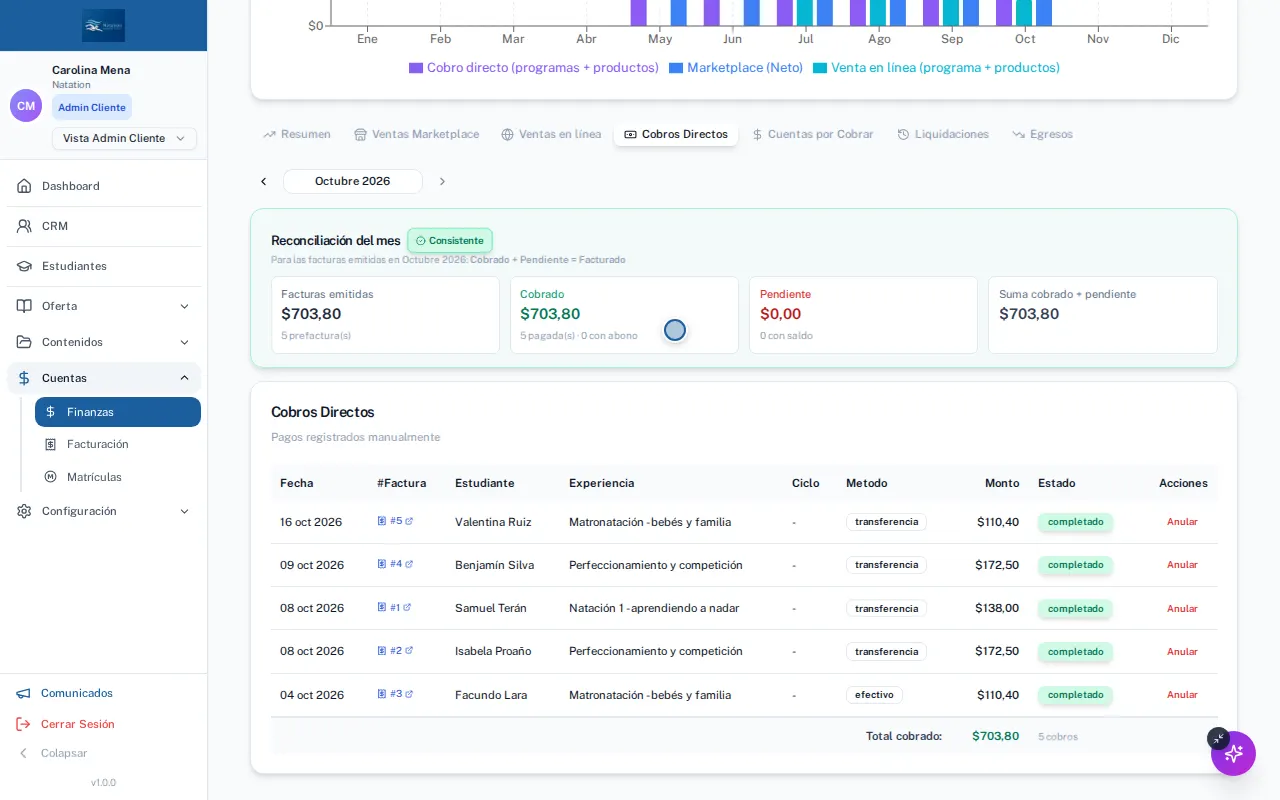Expand the Contenidos section chevron

[x=184, y=342]
